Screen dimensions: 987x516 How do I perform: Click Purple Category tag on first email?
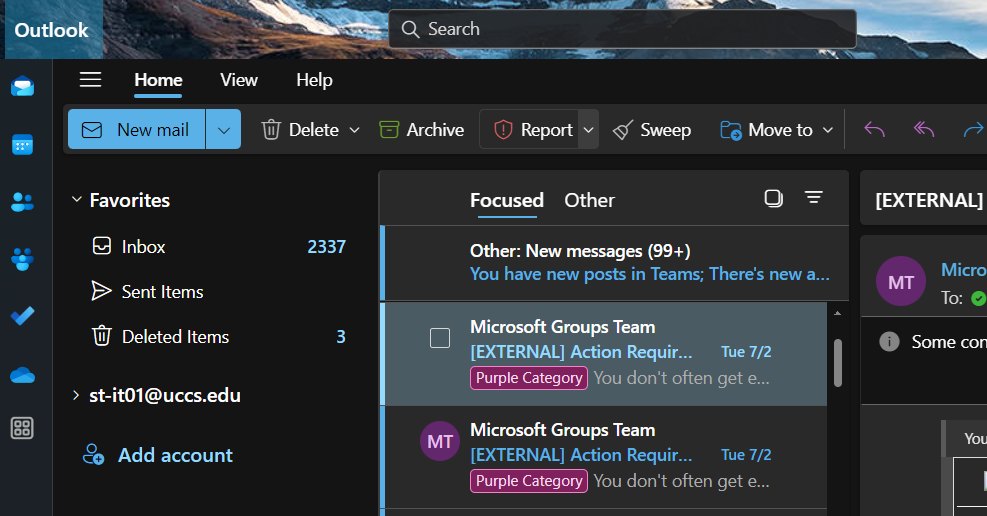(x=529, y=378)
